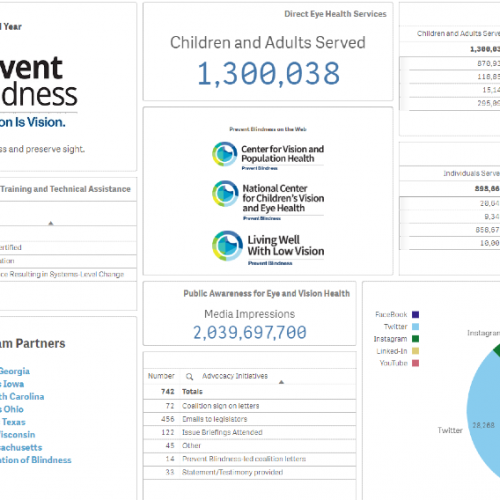Select the FaceBook legend color swatch
Screen dimensions: 500x500
pyautogui.click(x=415, y=314)
